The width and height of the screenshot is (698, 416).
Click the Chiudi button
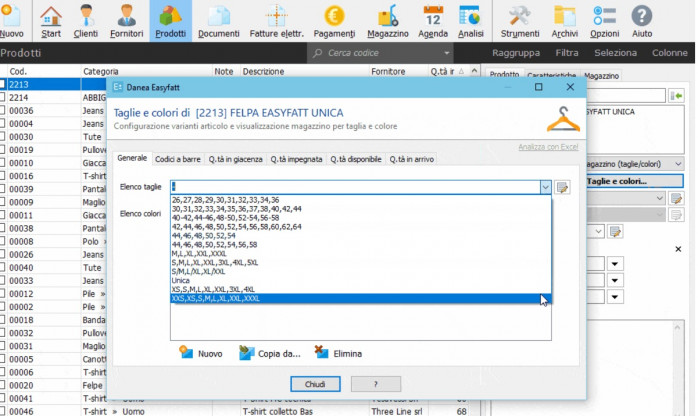(x=315, y=384)
